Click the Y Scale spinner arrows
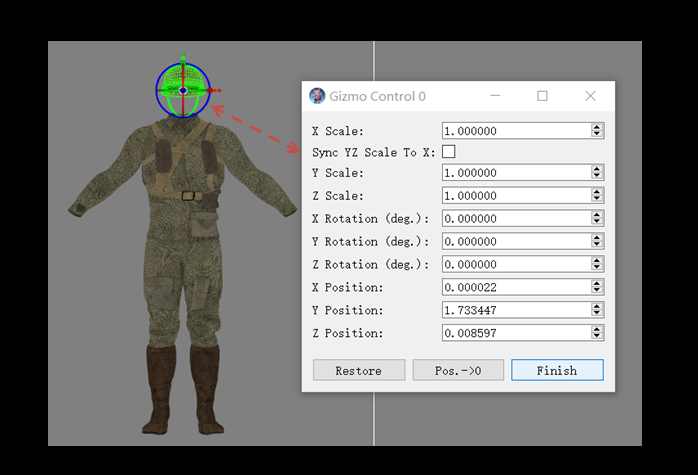Screen dimensions: 698x475 pos(597,172)
